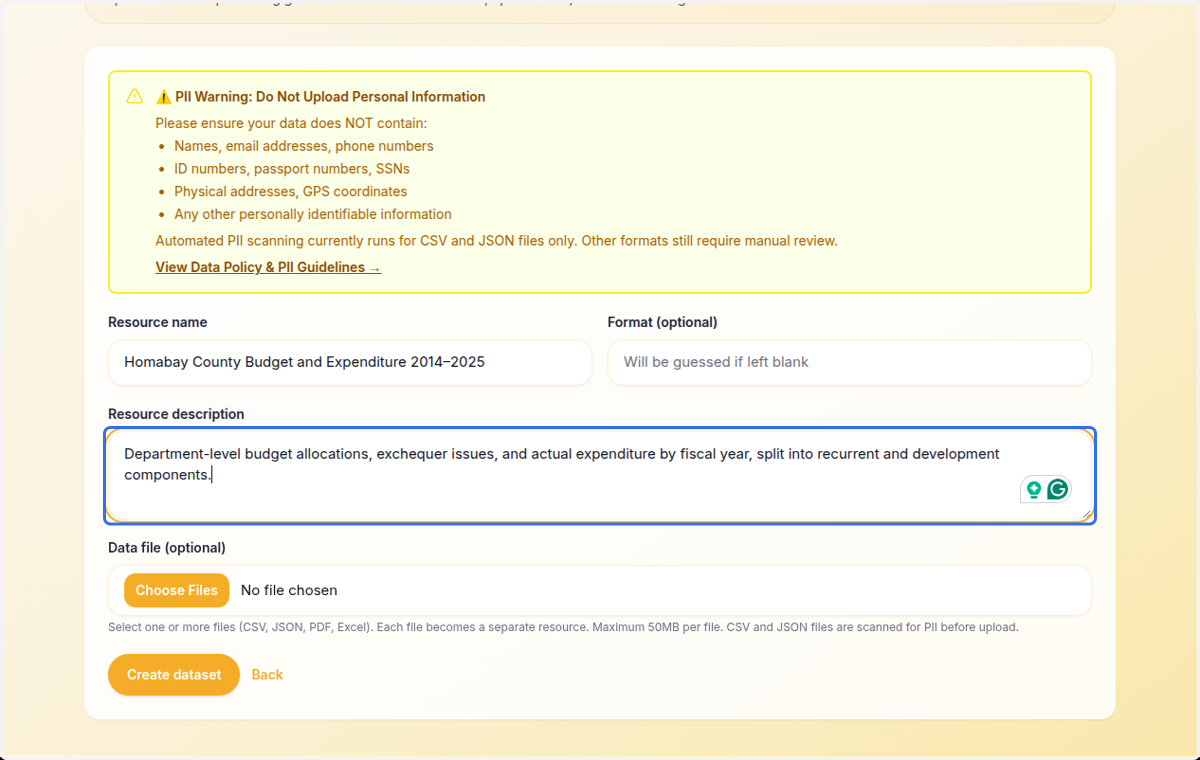Click the file size help text below file chooser
This screenshot has width=1200, height=760.
point(563,628)
